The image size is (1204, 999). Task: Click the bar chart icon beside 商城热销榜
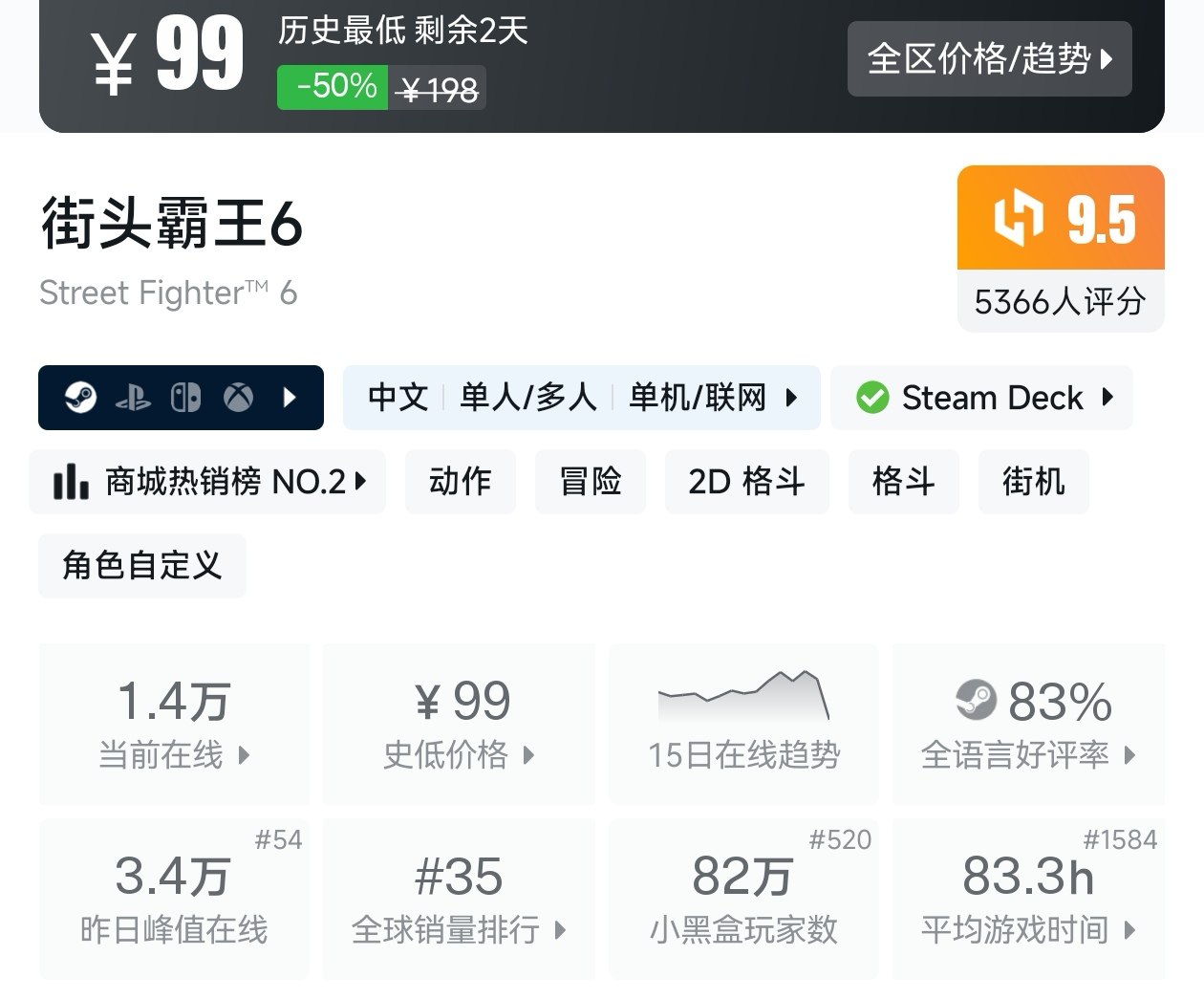[x=72, y=482]
